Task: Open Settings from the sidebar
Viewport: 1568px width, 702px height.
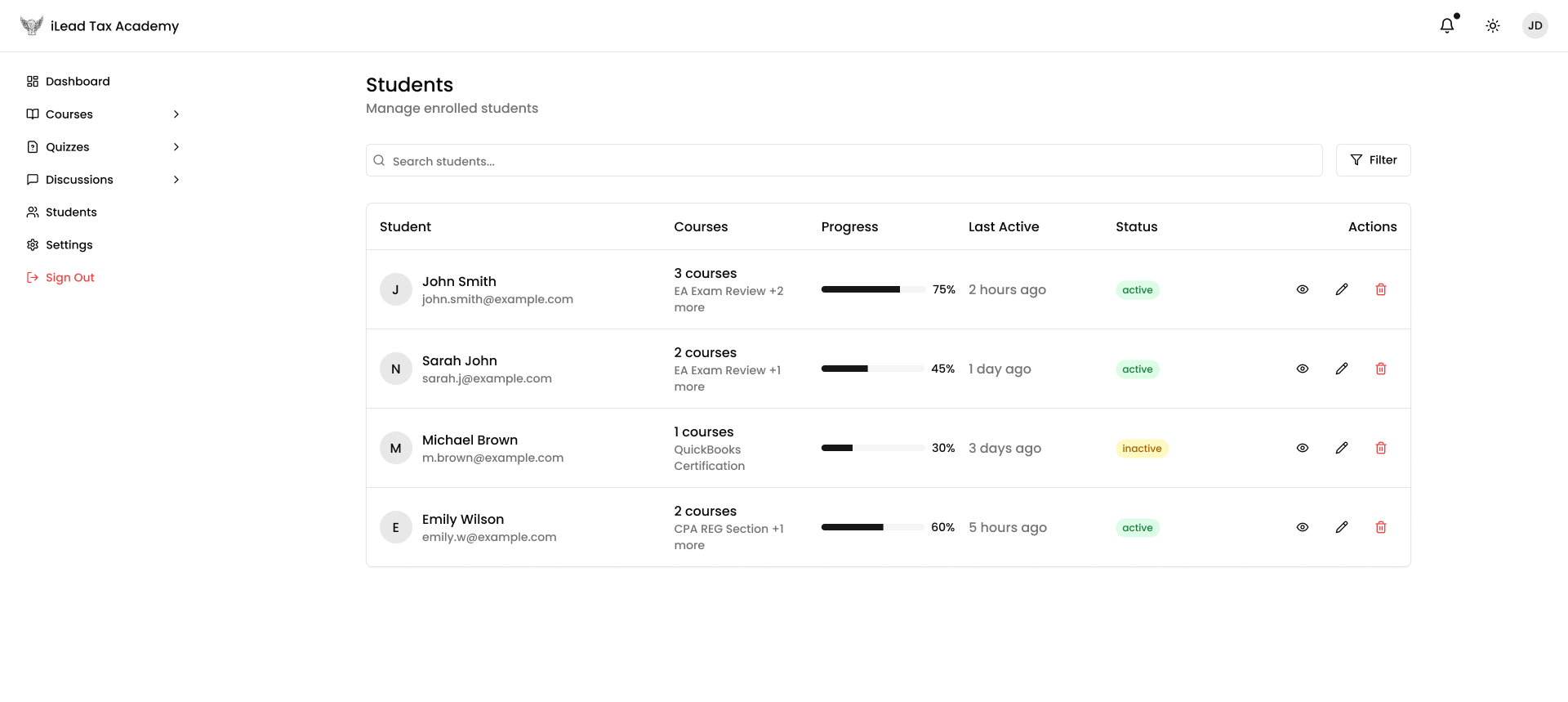Action: 69,245
